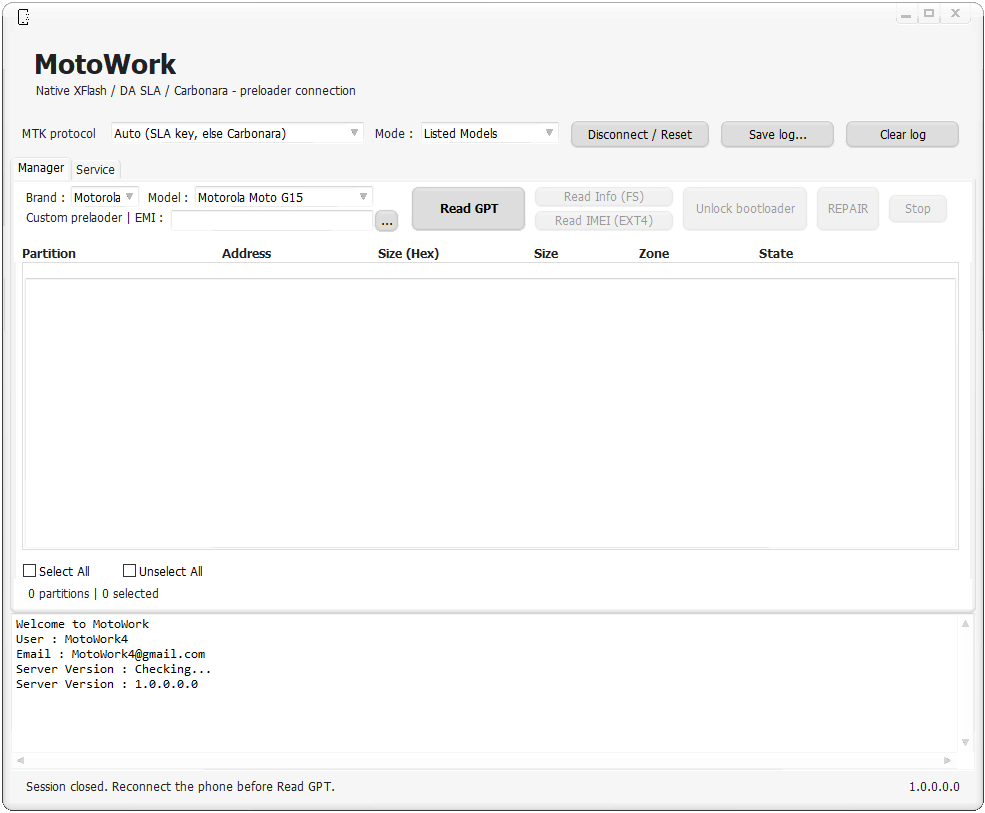985x813 pixels.
Task: Click the 'User : MotoWork4' log line
Action: pos(72,639)
